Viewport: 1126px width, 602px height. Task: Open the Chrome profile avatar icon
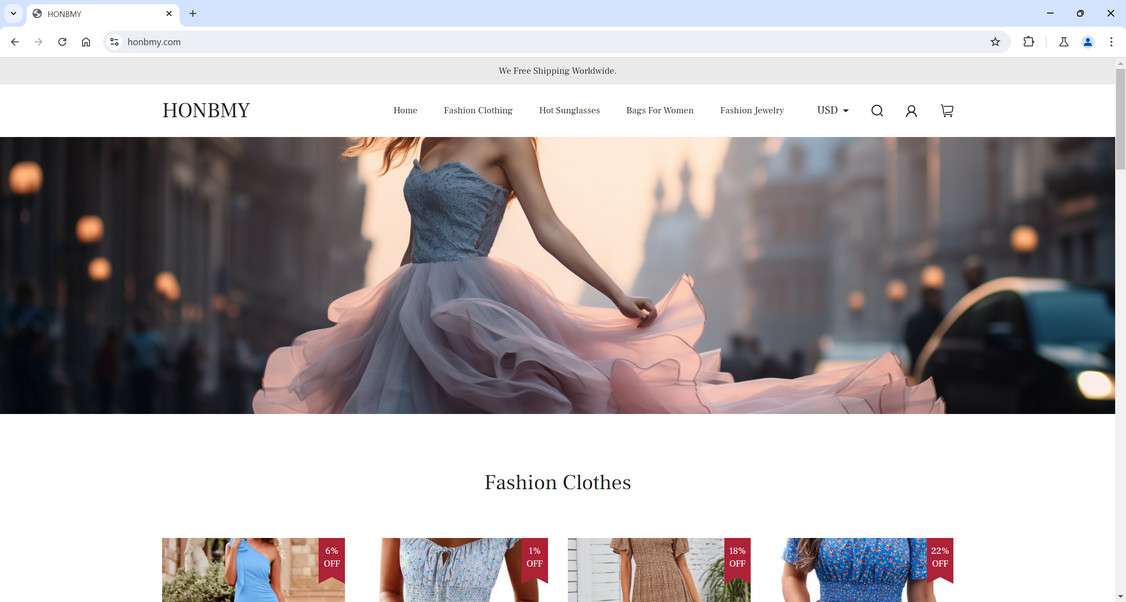coord(1088,42)
